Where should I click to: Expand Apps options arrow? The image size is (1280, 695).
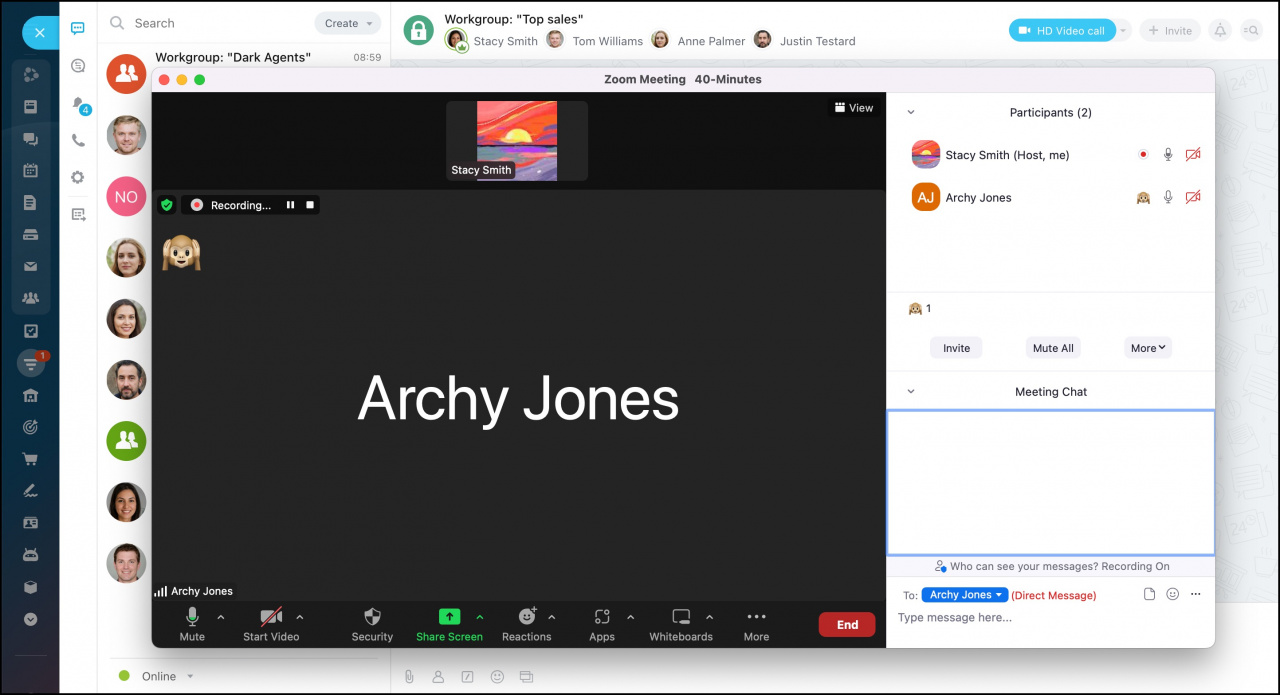tap(630, 617)
